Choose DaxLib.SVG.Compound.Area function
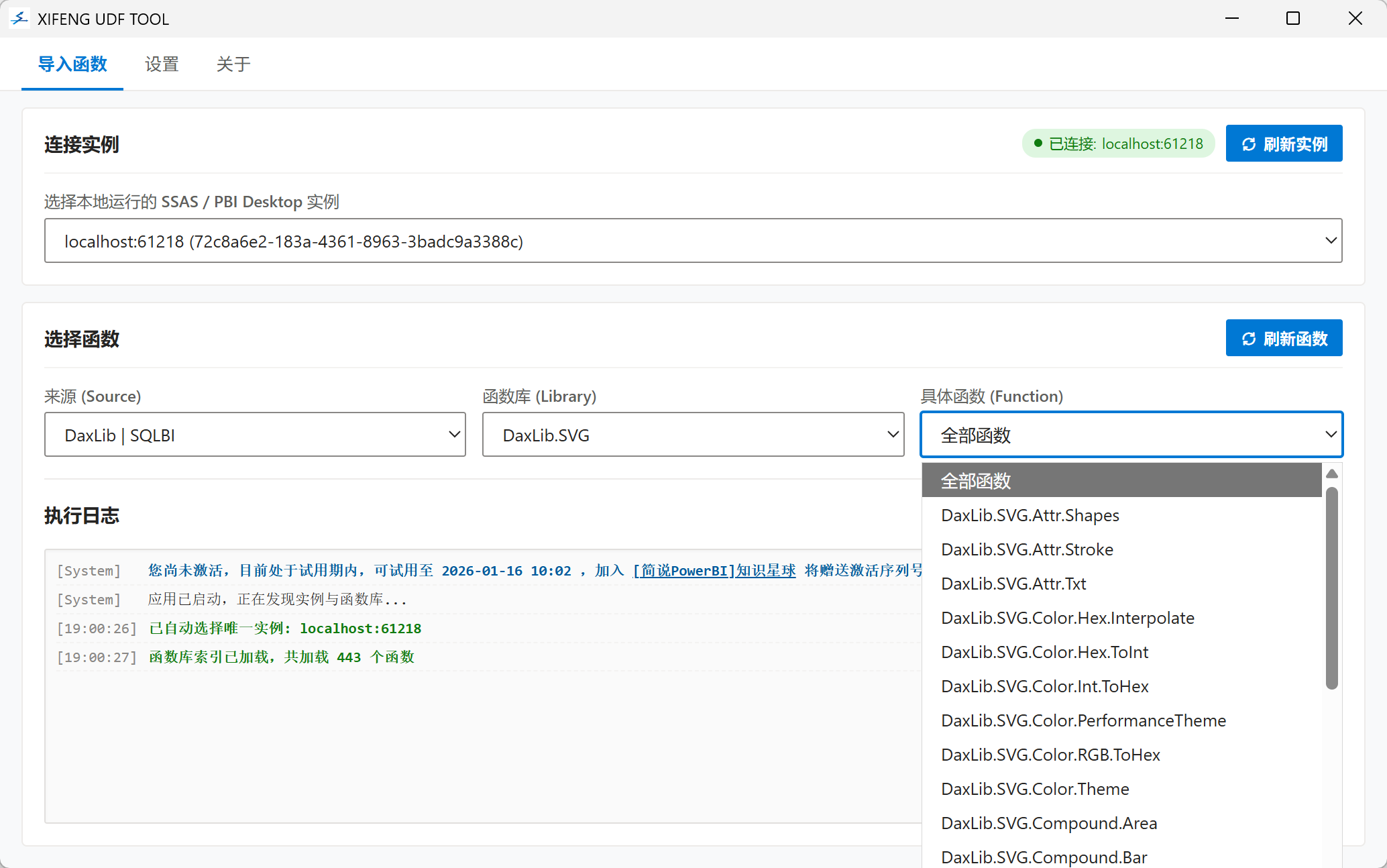This screenshot has height=868, width=1387. 1049,823
